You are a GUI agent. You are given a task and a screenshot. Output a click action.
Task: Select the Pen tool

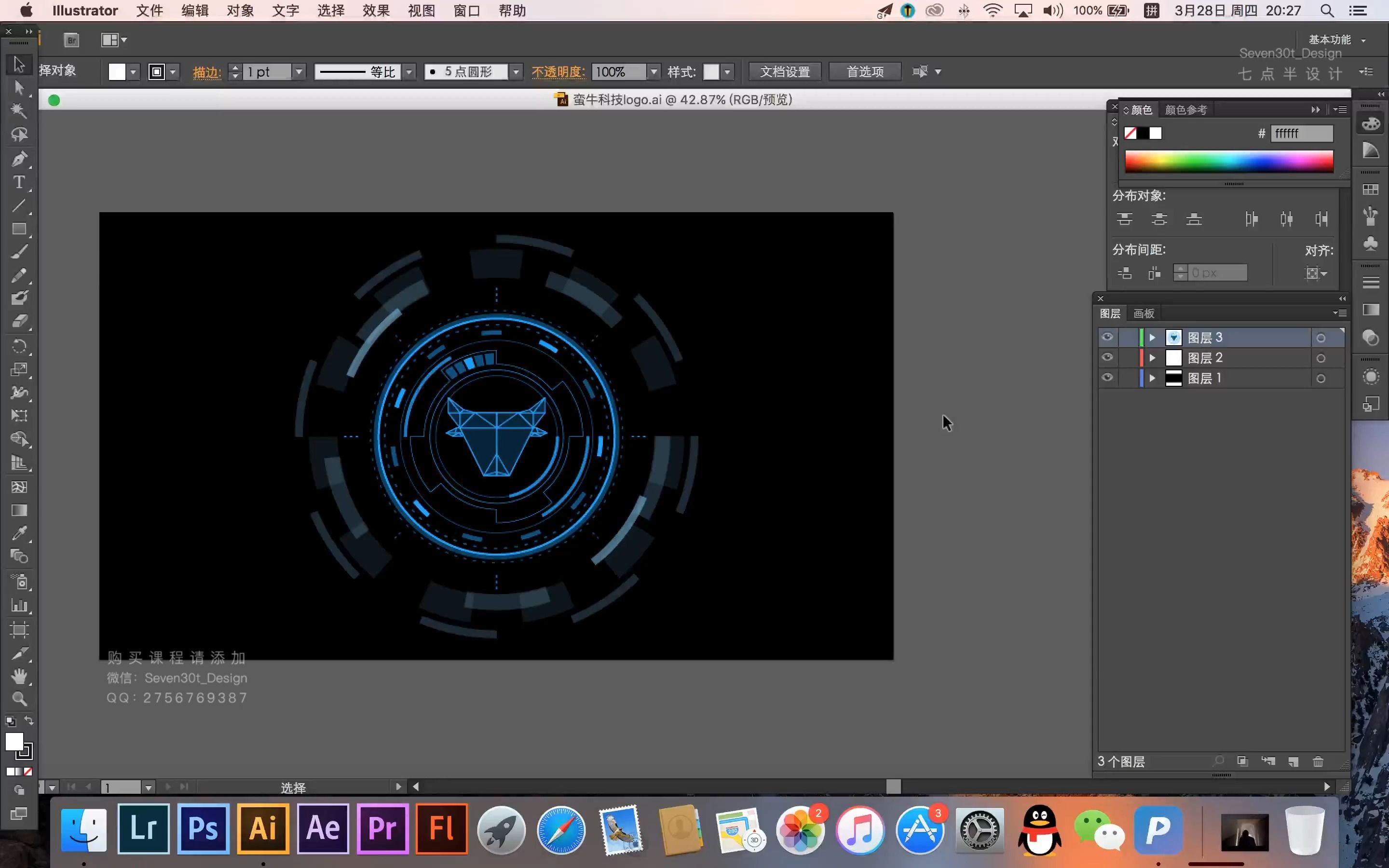pos(19,159)
